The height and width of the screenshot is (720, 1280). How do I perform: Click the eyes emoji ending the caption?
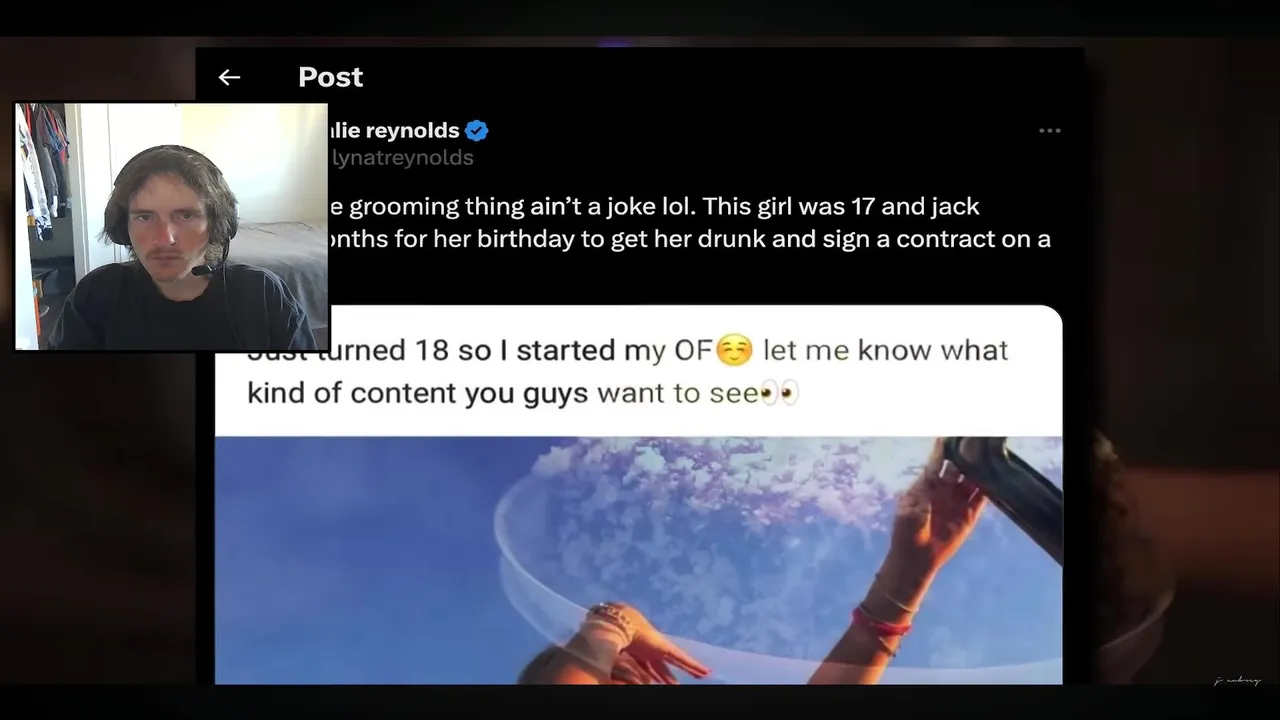tap(780, 393)
